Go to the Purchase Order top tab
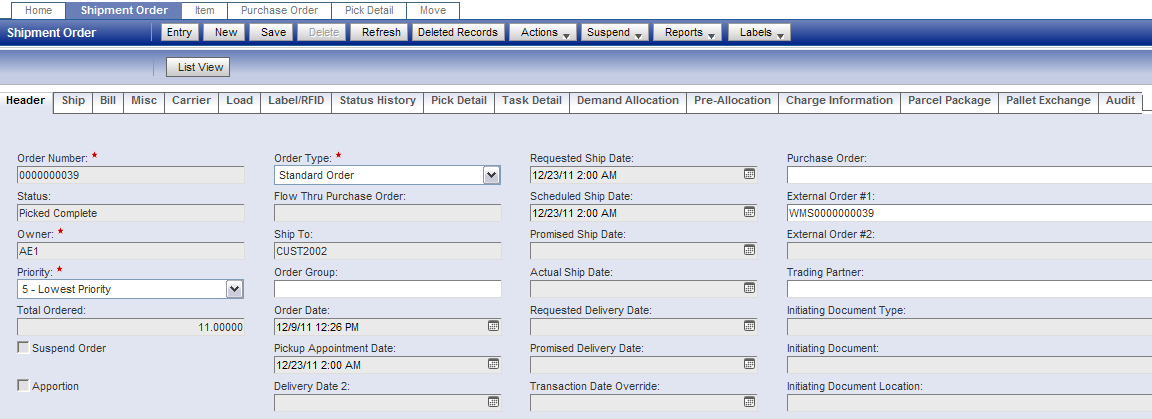 tap(279, 10)
